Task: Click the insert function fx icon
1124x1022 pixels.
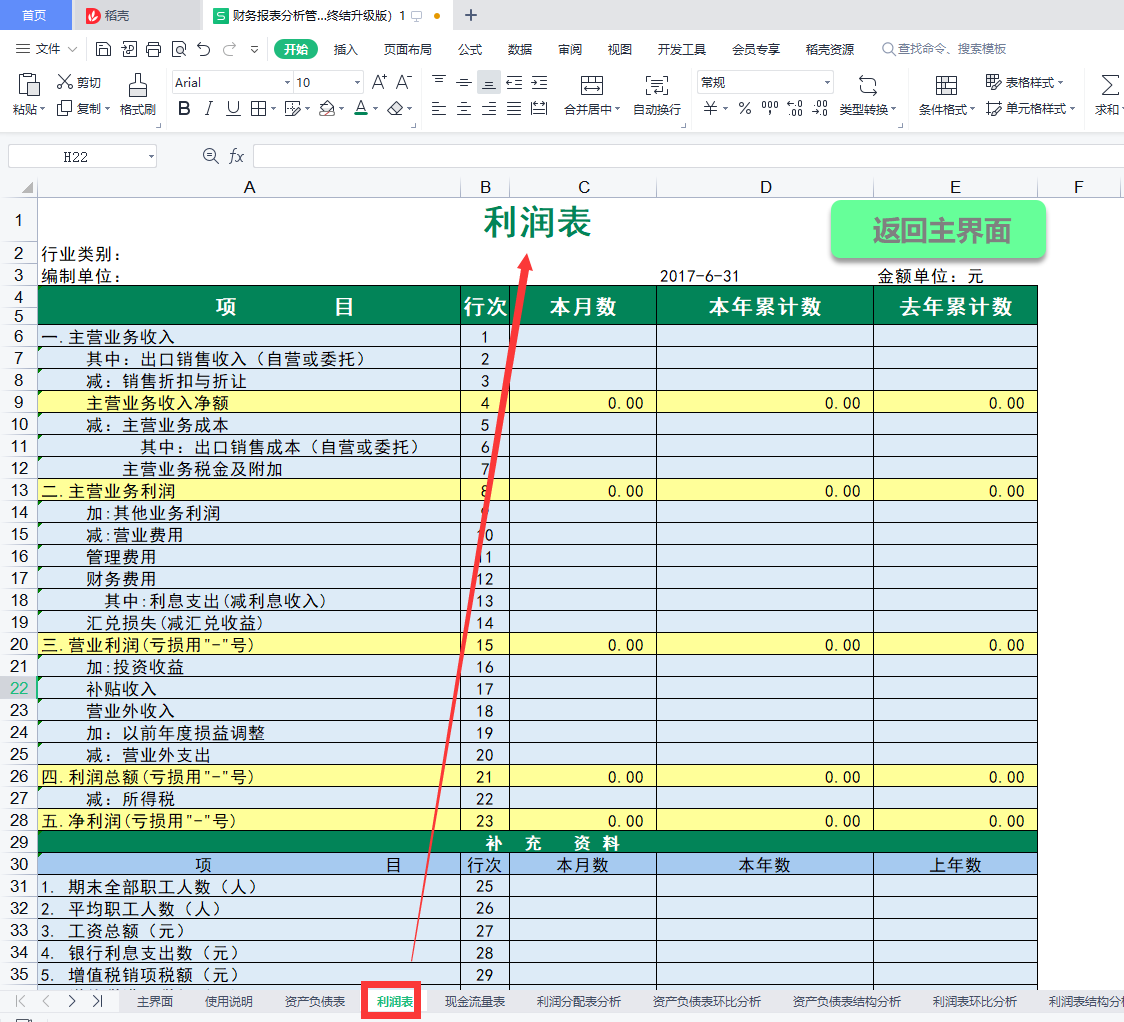Action: (237, 156)
